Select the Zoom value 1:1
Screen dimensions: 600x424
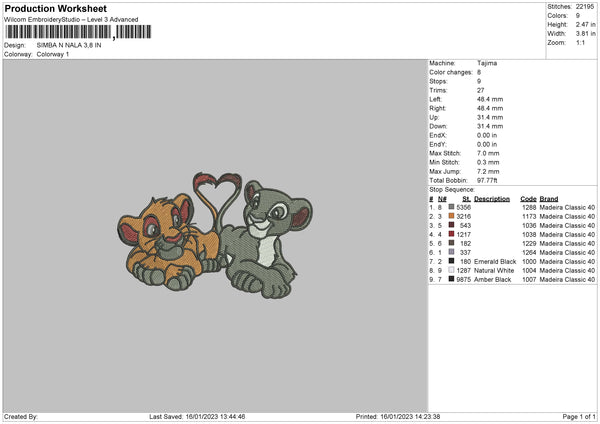point(580,42)
